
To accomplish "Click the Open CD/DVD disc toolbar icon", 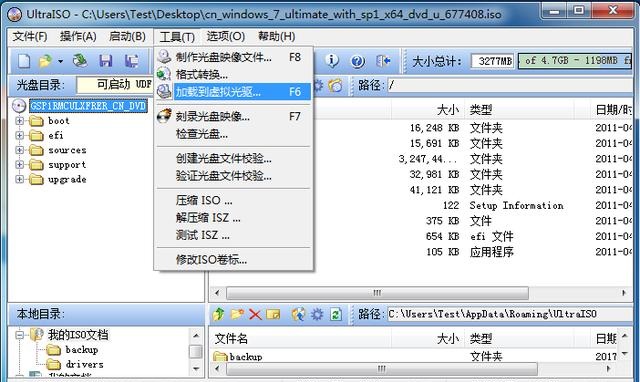I will 80,61.
